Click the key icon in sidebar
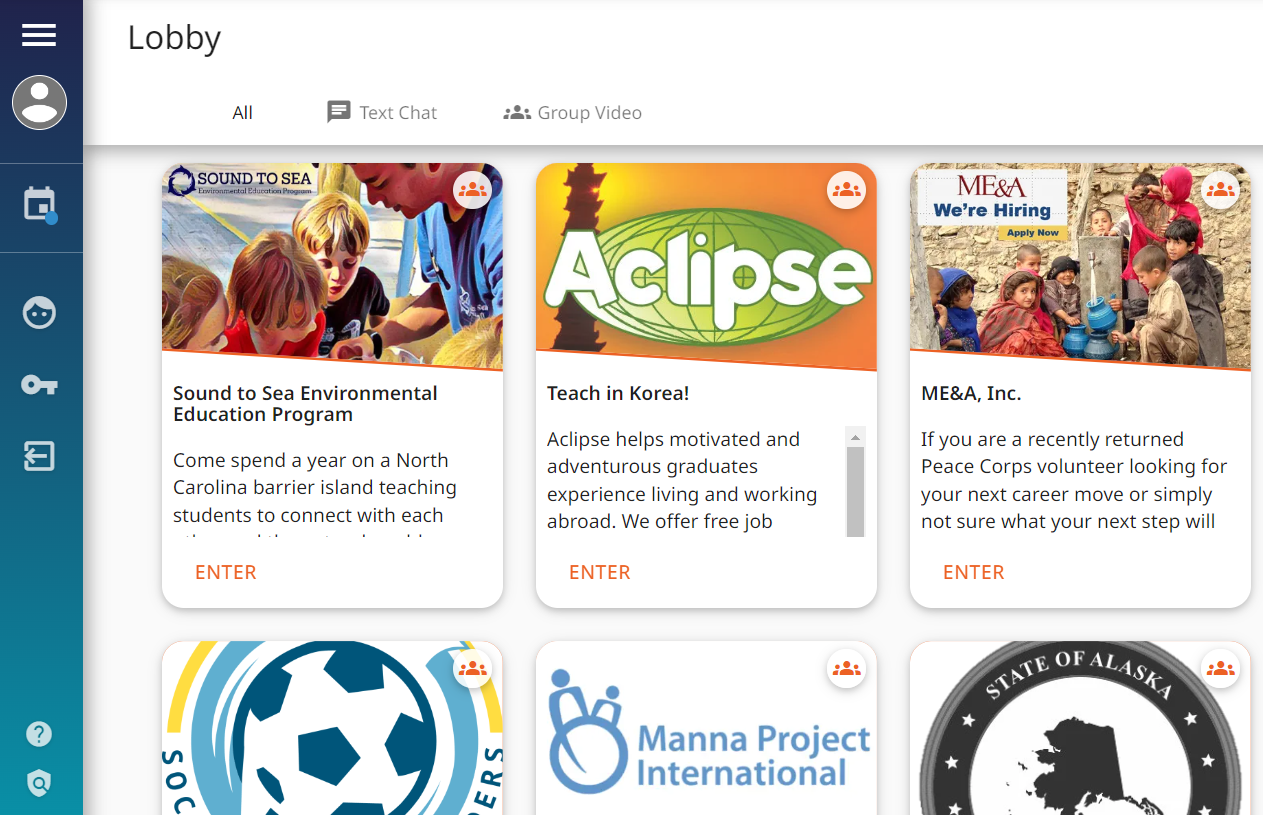Viewport: 1263px width, 815px height. click(x=39, y=384)
